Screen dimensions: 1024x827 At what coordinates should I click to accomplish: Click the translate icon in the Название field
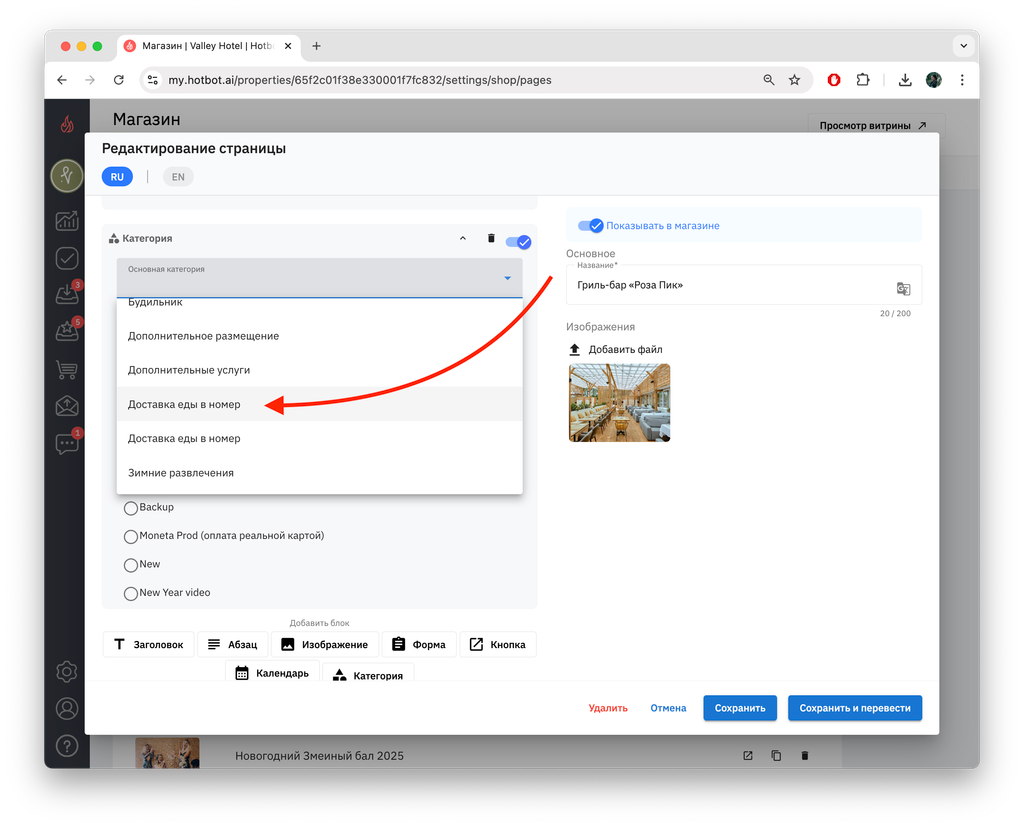903,288
